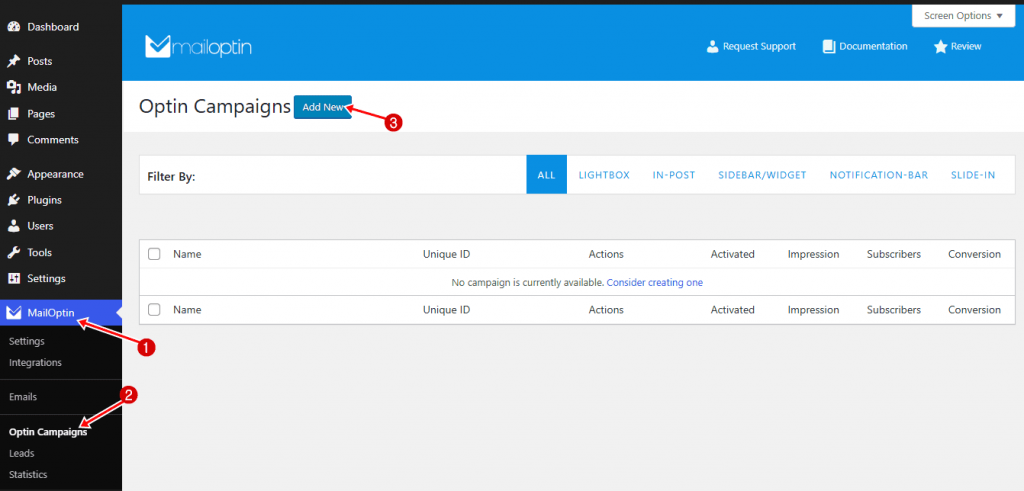Tick the select-all checkbox in table header
The height and width of the screenshot is (491, 1024).
[x=154, y=254]
